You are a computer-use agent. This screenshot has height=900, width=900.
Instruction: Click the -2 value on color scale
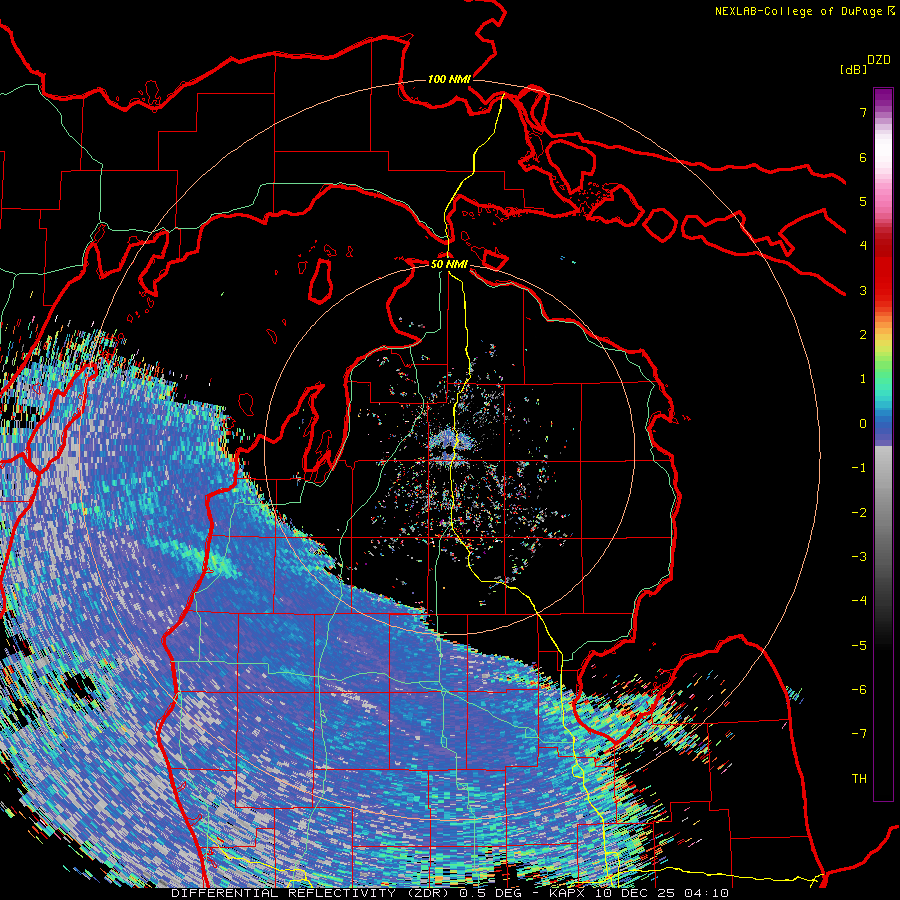tap(859, 513)
